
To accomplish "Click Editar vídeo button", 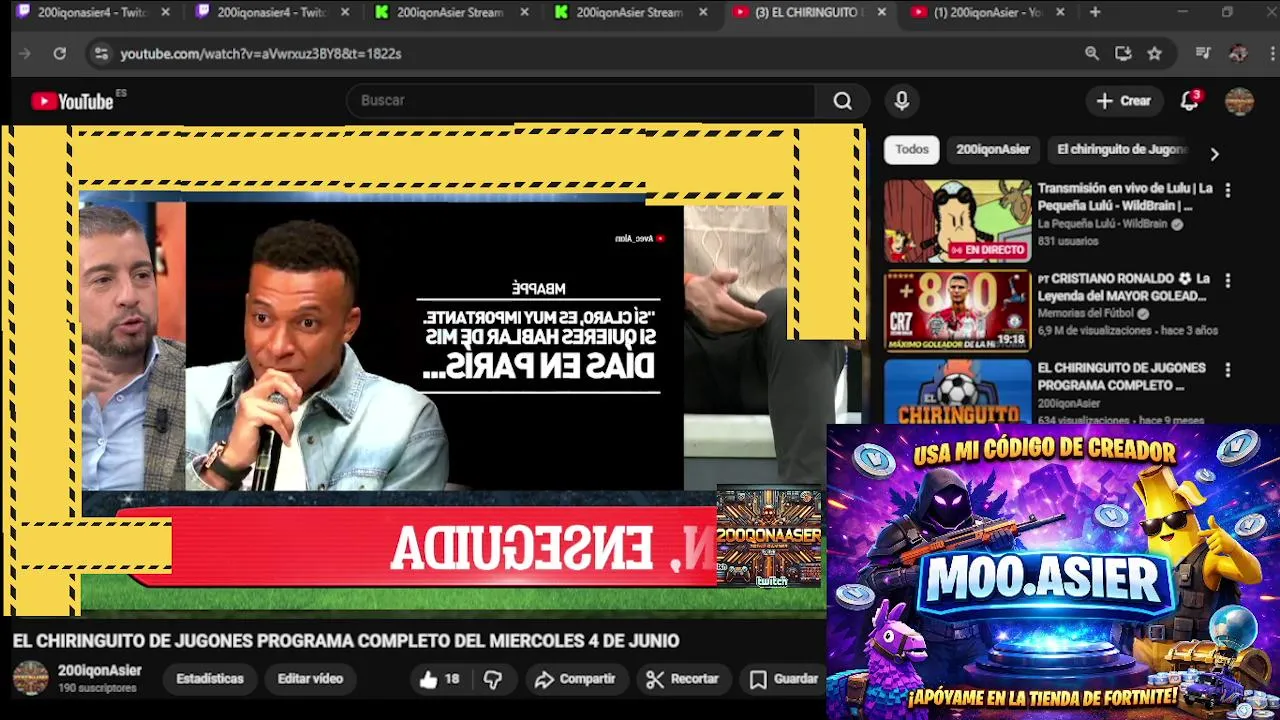I will (x=310, y=679).
